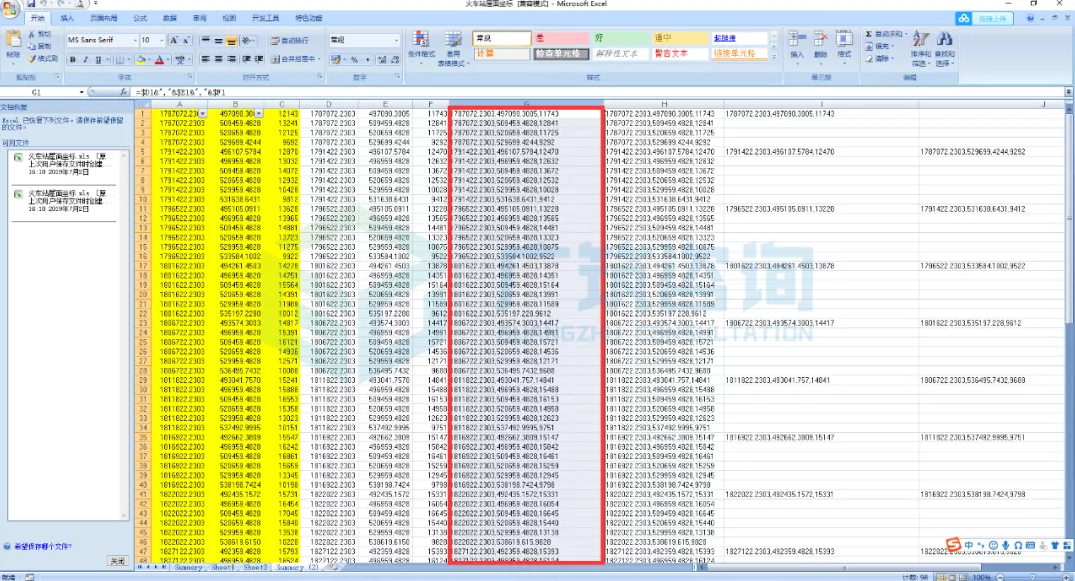Toggle Italic formatting

pos(86,60)
